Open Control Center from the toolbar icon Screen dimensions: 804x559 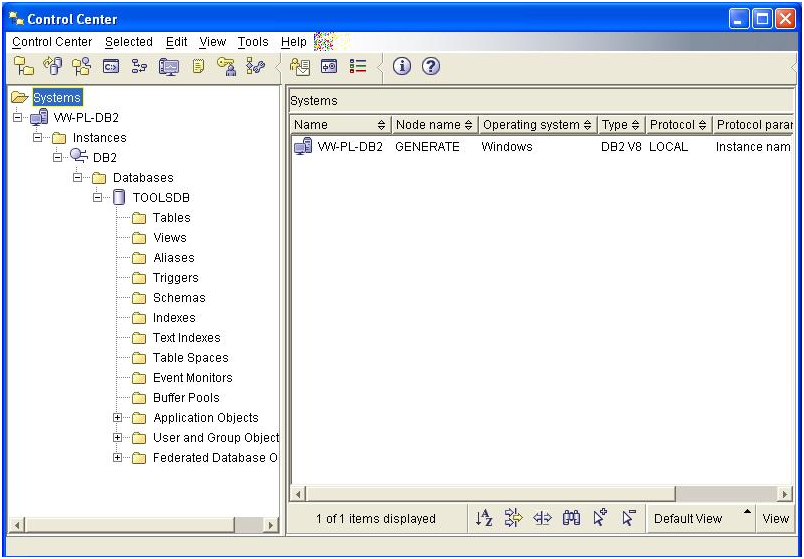24,66
